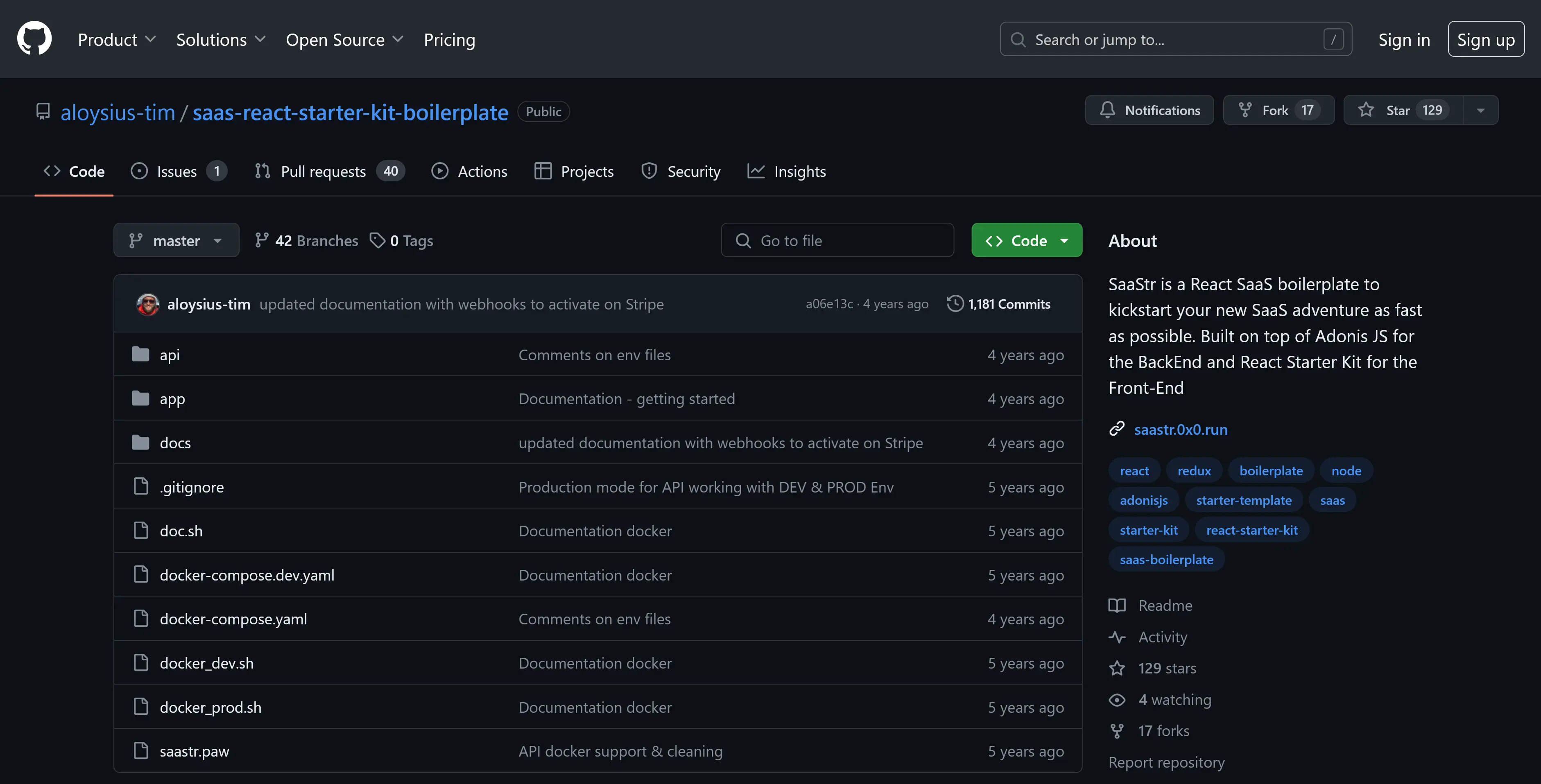Expand the master branch selector
Image resolution: width=1541 pixels, height=784 pixels.
[x=176, y=240]
